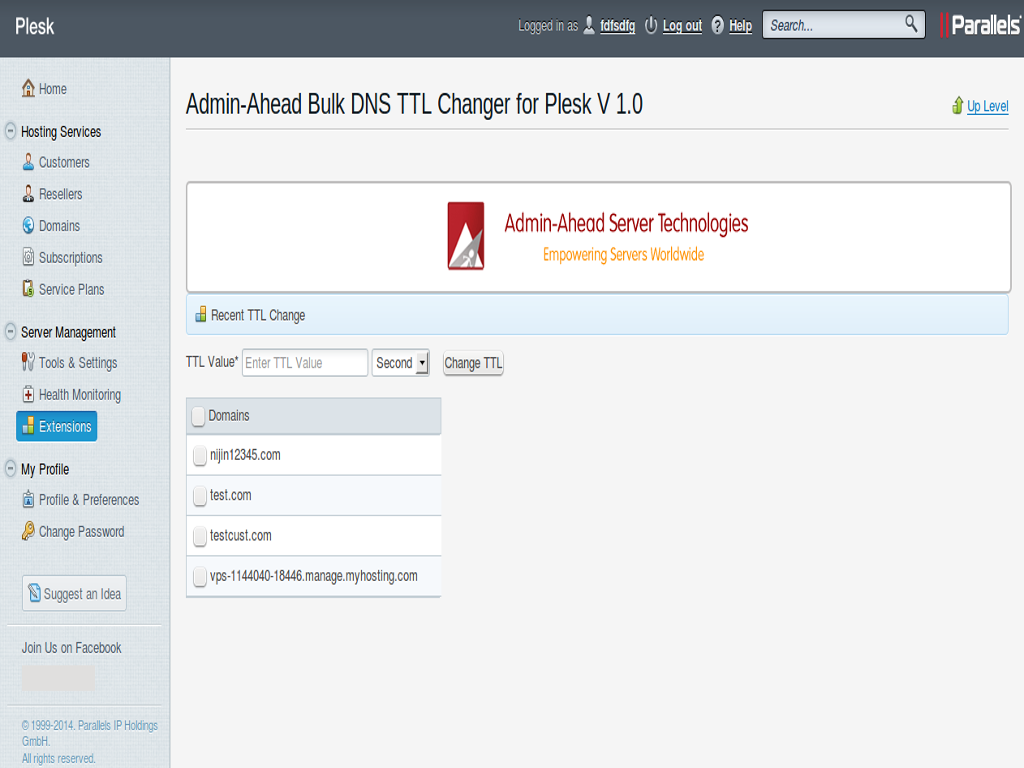This screenshot has width=1024, height=768.
Task: Click the Health Monitoring plus icon
Action: [28, 394]
